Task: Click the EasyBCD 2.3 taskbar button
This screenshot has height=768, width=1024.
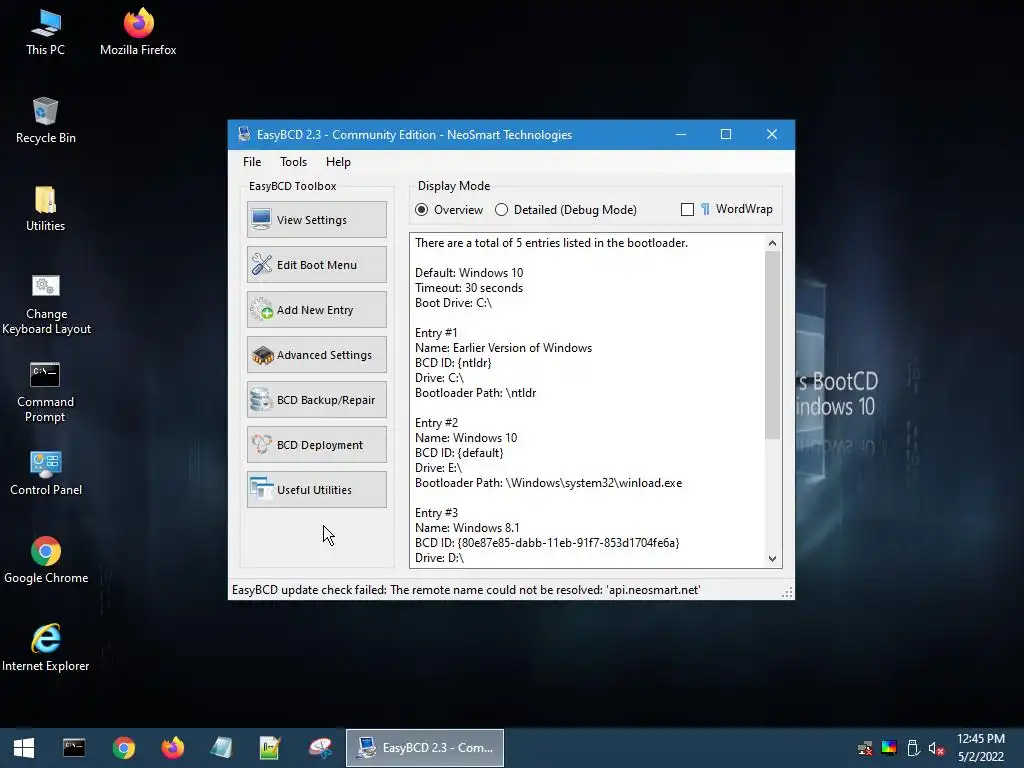Action: coord(424,748)
